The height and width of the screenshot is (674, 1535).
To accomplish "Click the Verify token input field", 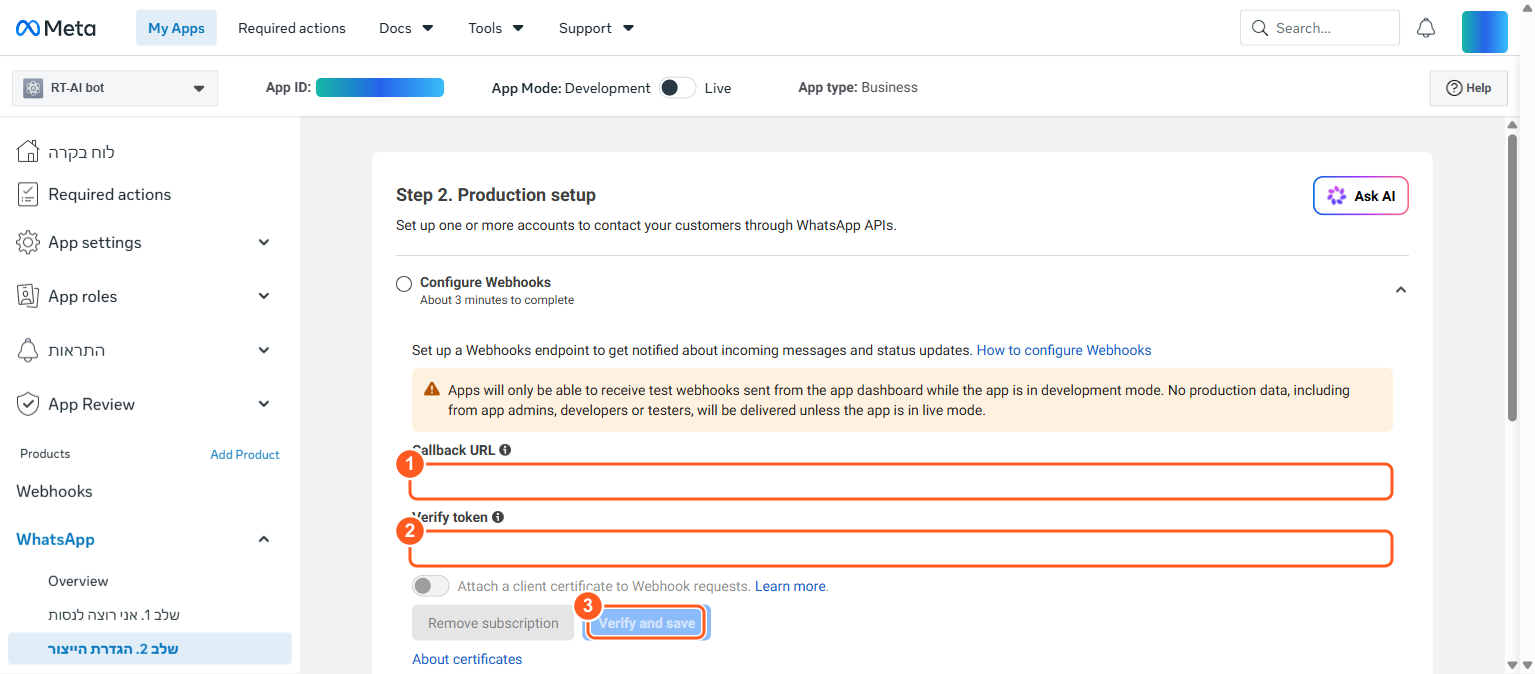I will pyautogui.click(x=901, y=548).
